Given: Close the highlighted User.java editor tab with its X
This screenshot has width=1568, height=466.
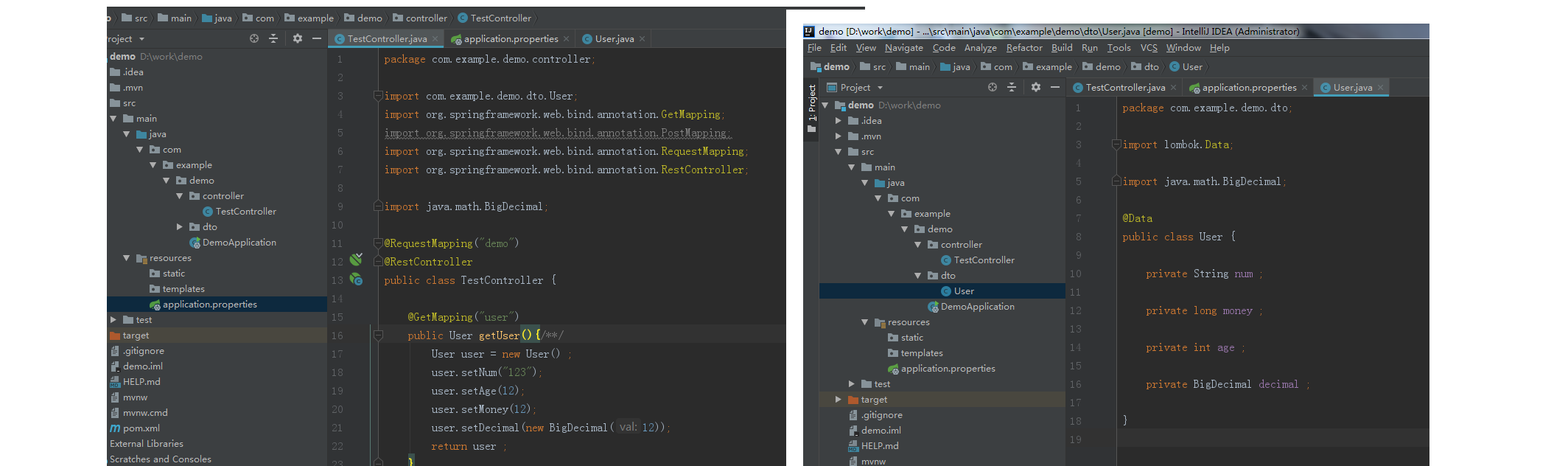Looking at the screenshot, I should point(1380,88).
